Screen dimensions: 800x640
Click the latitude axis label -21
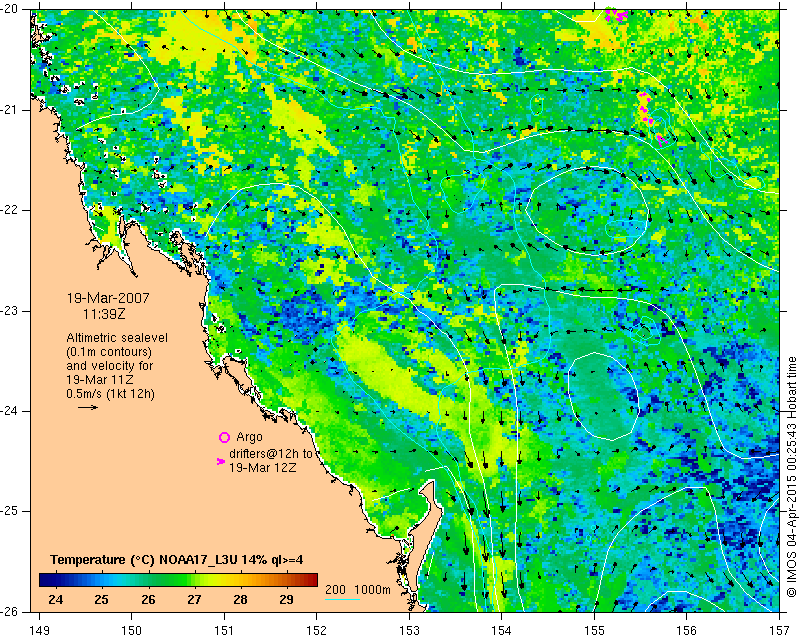[x=9, y=110]
